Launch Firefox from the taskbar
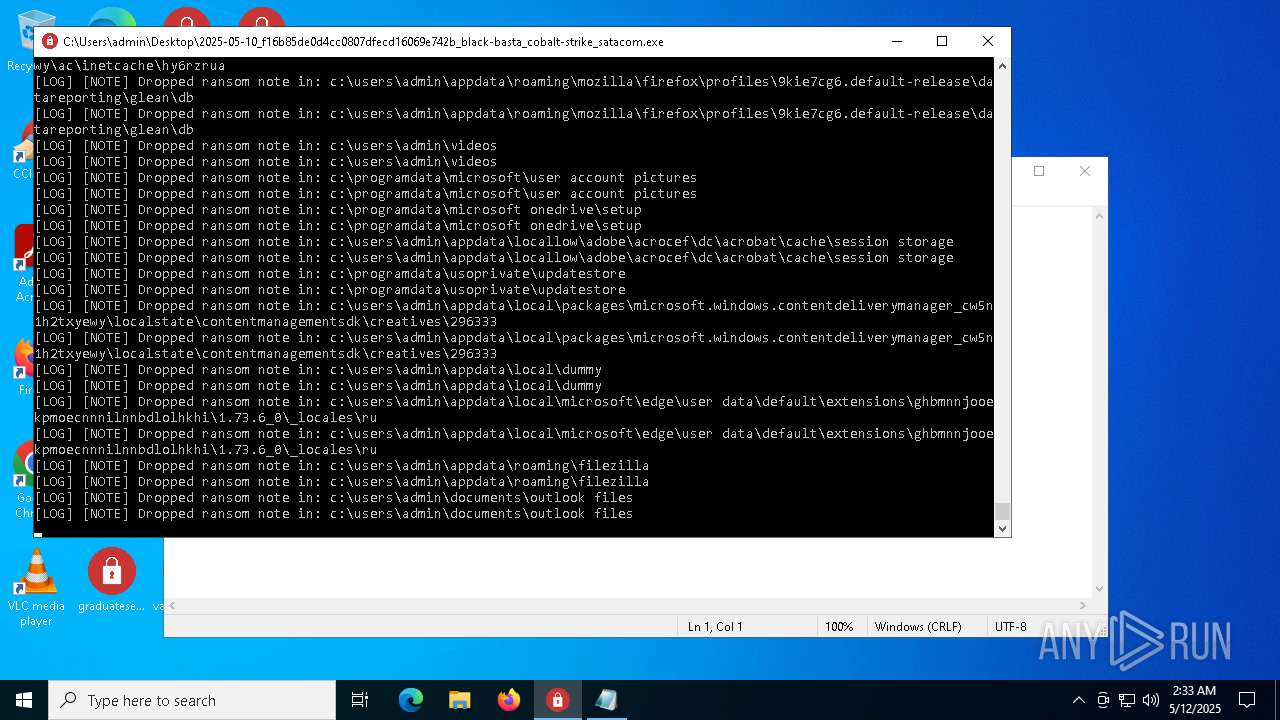This screenshot has width=1280, height=720. (x=509, y=700)
